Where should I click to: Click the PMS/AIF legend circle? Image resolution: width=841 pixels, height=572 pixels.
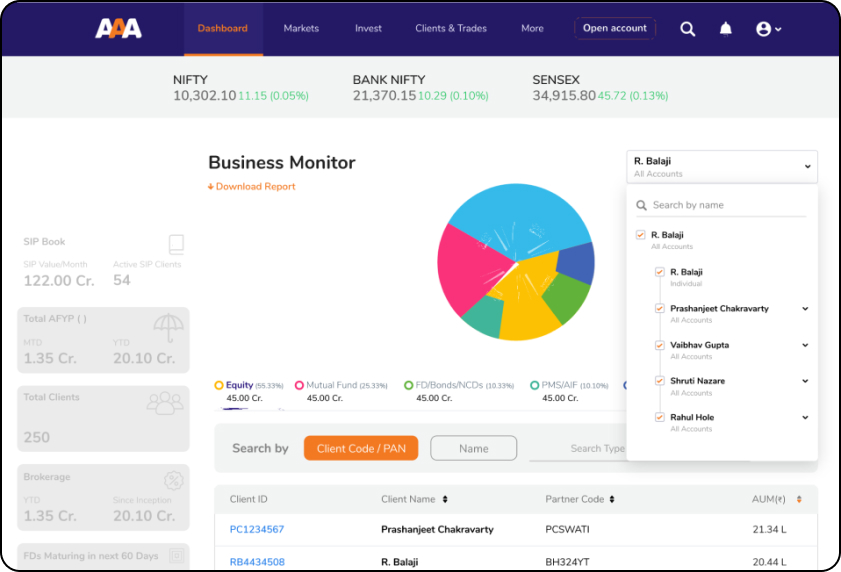(x=534, y=385)
